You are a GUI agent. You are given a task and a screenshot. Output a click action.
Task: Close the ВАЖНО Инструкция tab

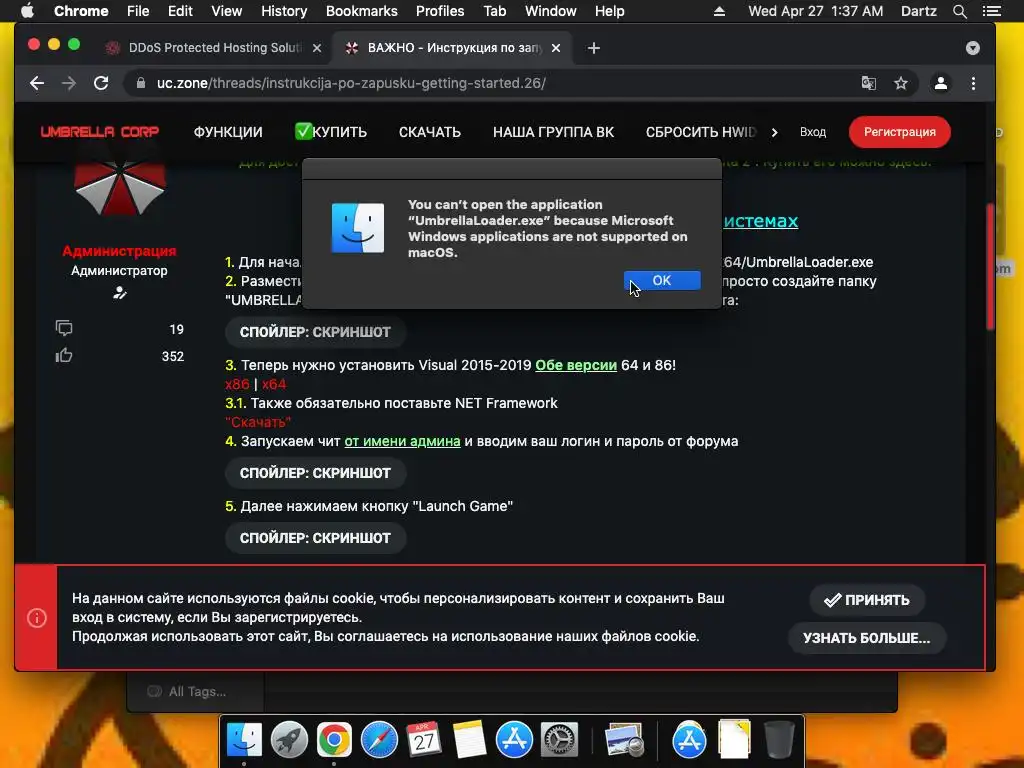556,48
